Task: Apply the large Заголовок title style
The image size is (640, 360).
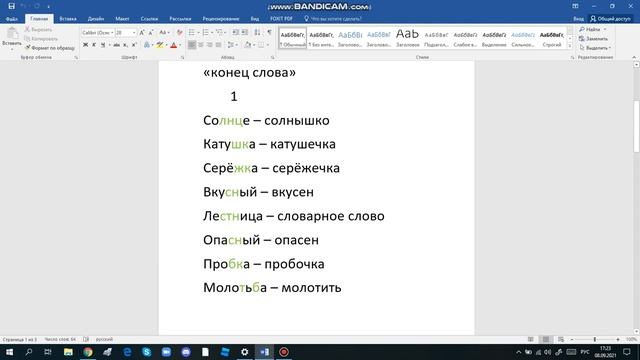Action: click(x=407, y=38)
